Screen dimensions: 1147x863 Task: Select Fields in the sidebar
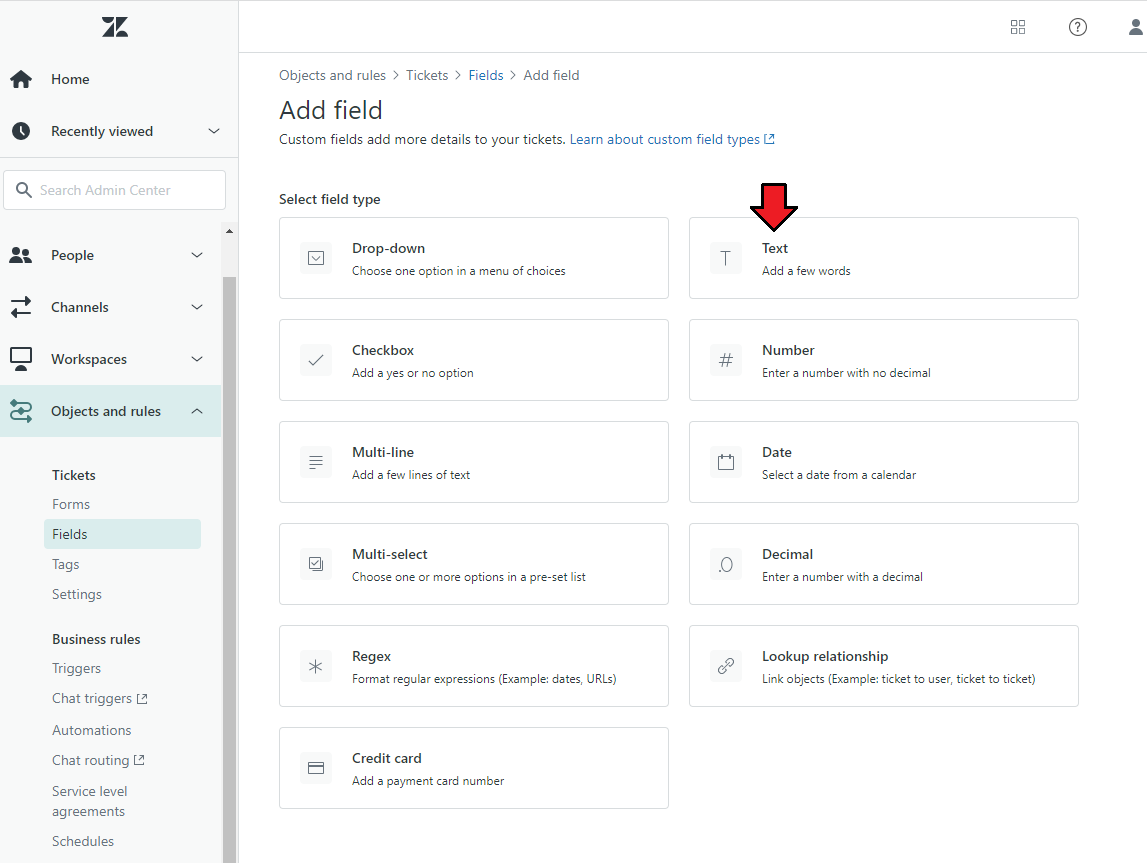[122, 534]
